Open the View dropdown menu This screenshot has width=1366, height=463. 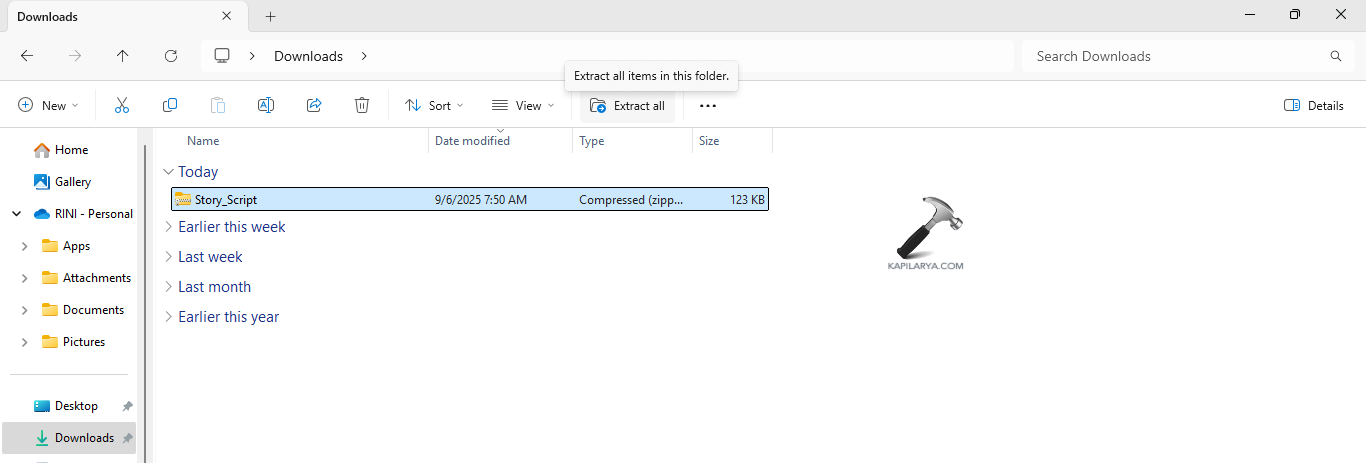point(523,105)
